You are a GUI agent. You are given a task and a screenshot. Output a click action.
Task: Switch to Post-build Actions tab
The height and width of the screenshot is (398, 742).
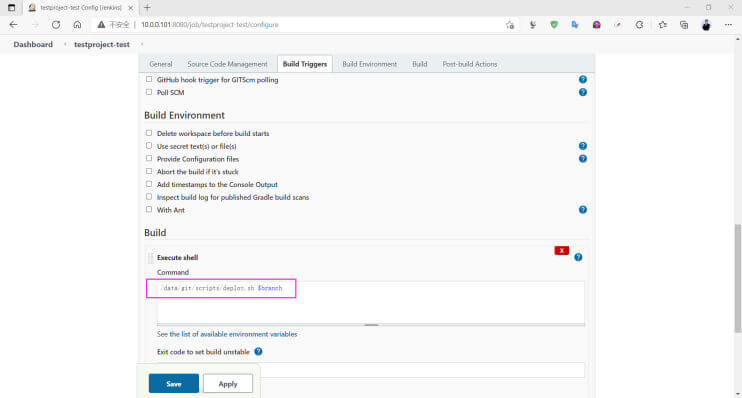click(469, 64)
